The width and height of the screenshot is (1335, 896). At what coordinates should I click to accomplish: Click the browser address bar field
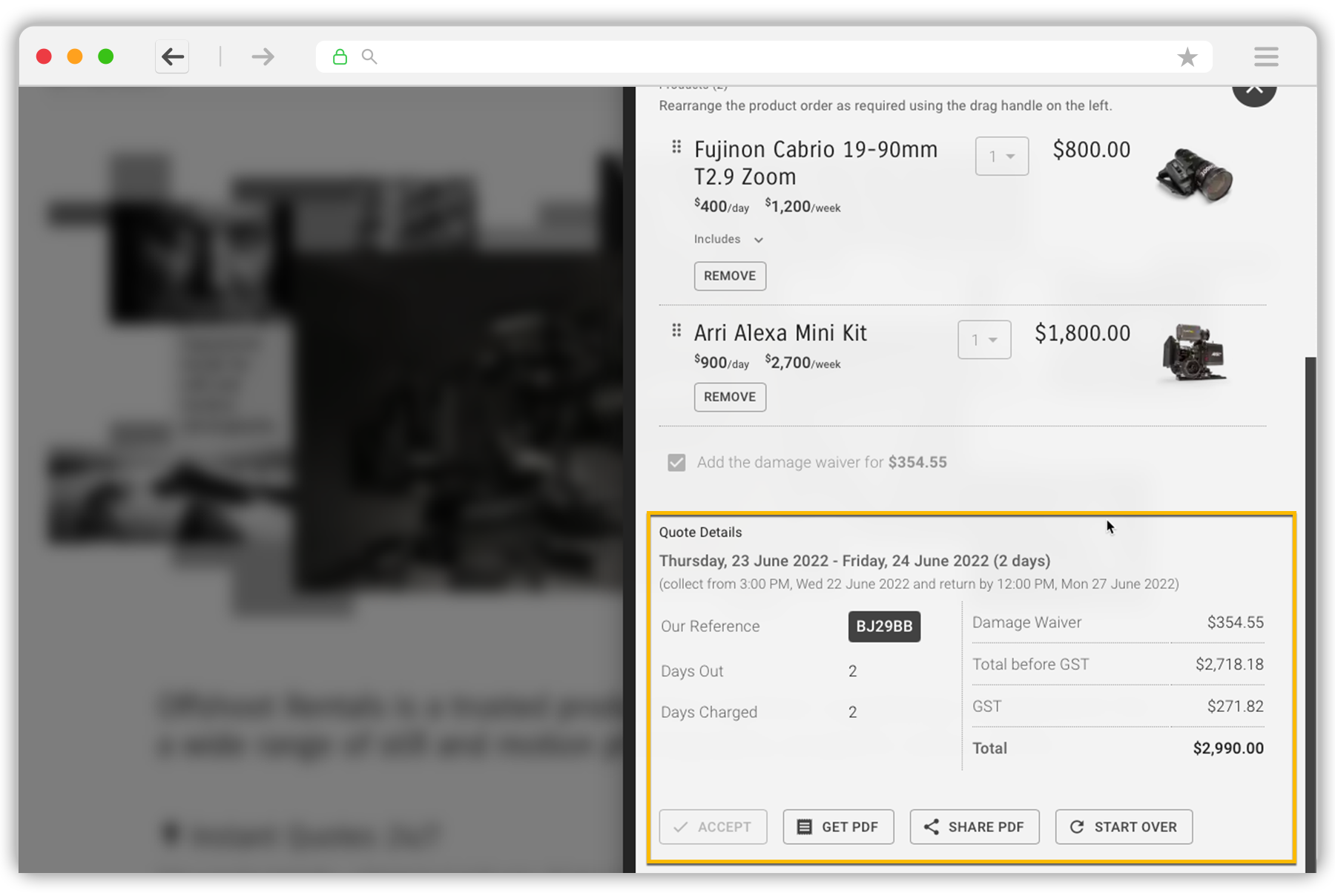tap(764, 56)
